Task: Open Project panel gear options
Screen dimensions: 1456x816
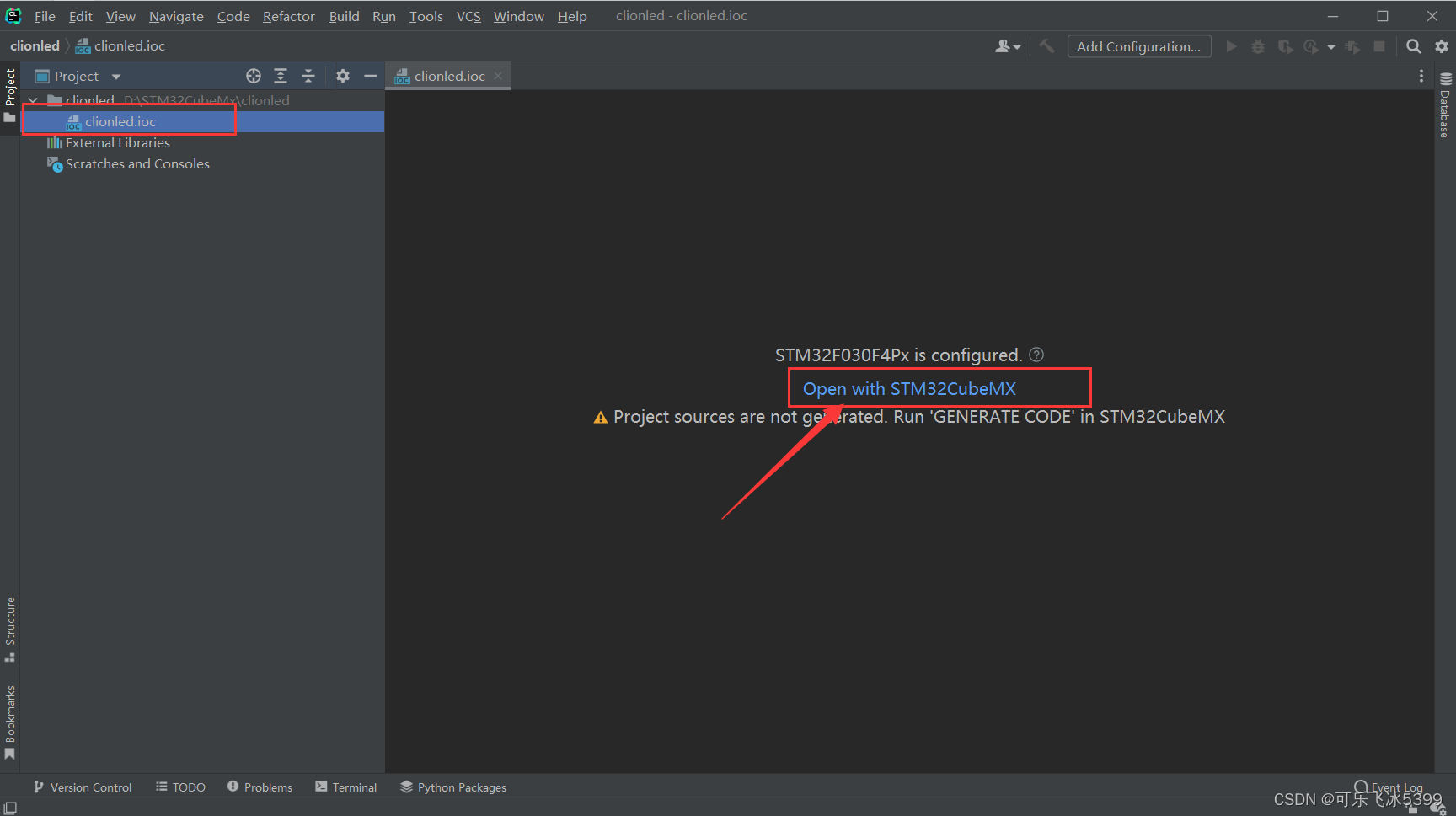Action: tap(343, 76)
